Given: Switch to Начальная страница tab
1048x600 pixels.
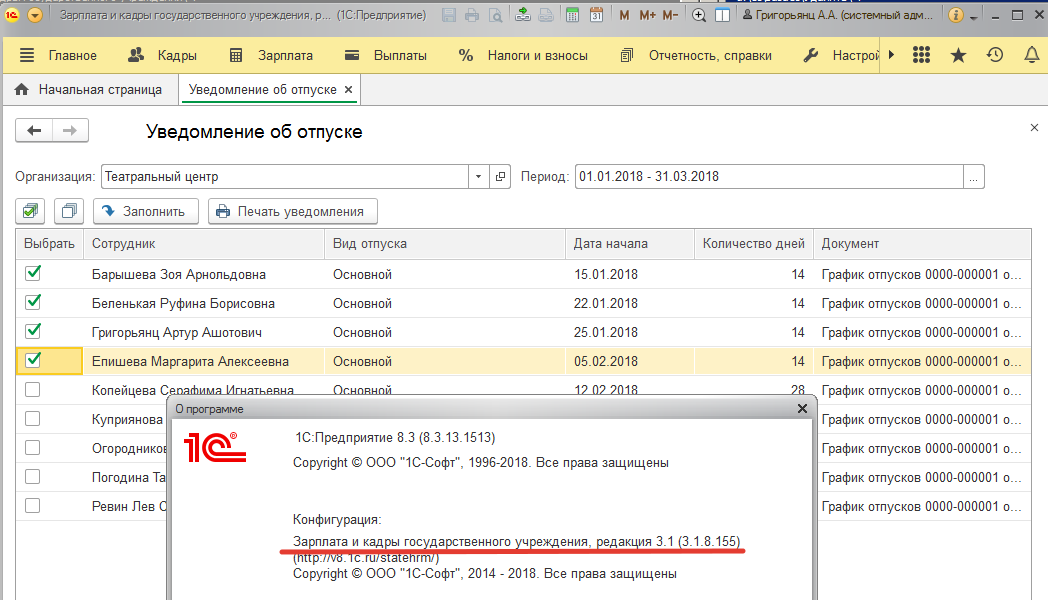Looking at the screenshot, I should [88, 90].
